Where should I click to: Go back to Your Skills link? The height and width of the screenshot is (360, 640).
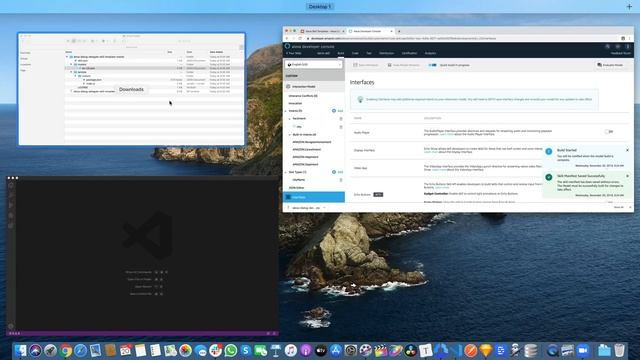pyautogui.click(x=293, y=53)
